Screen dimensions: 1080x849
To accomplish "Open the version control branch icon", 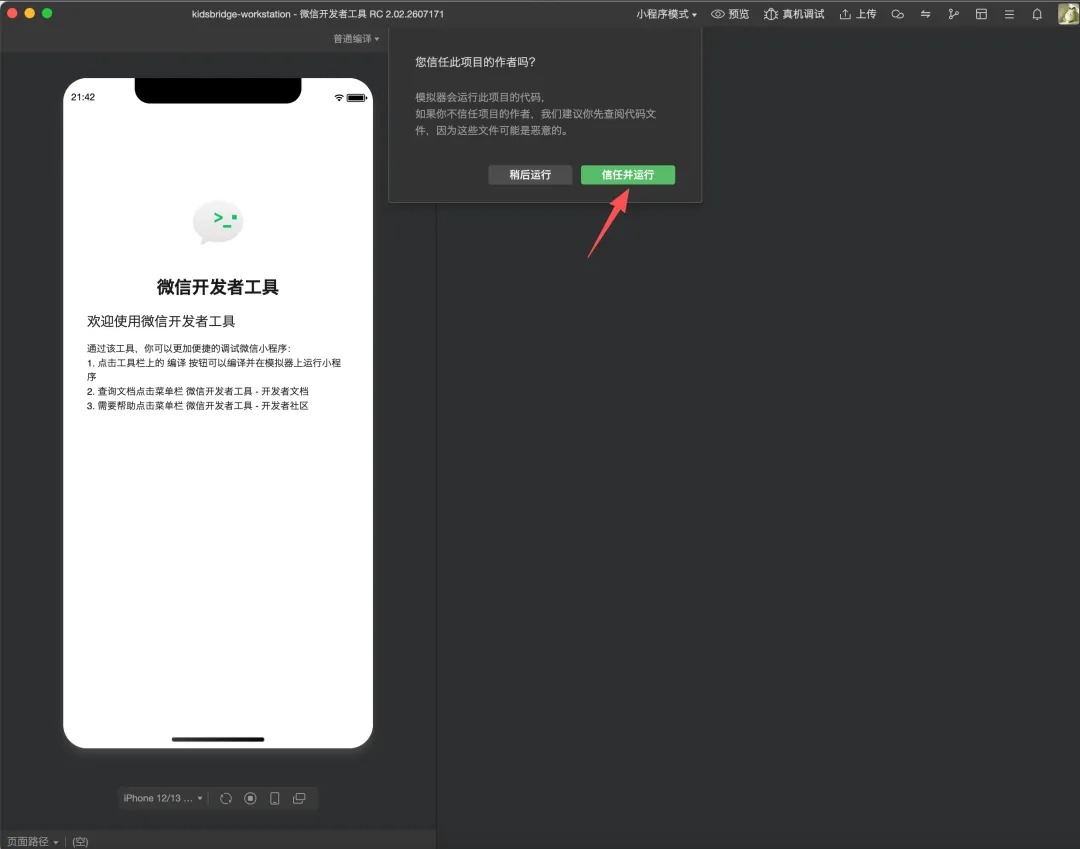I will (953, 14).
